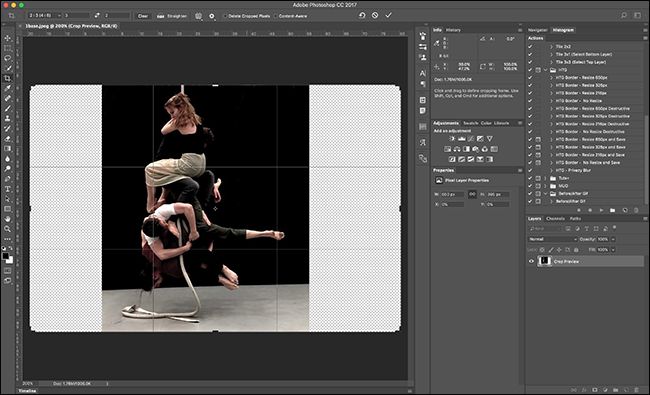Click the Clear button
Screen dimensions: 650x395
pyautogui.click(x=143, y=16)
